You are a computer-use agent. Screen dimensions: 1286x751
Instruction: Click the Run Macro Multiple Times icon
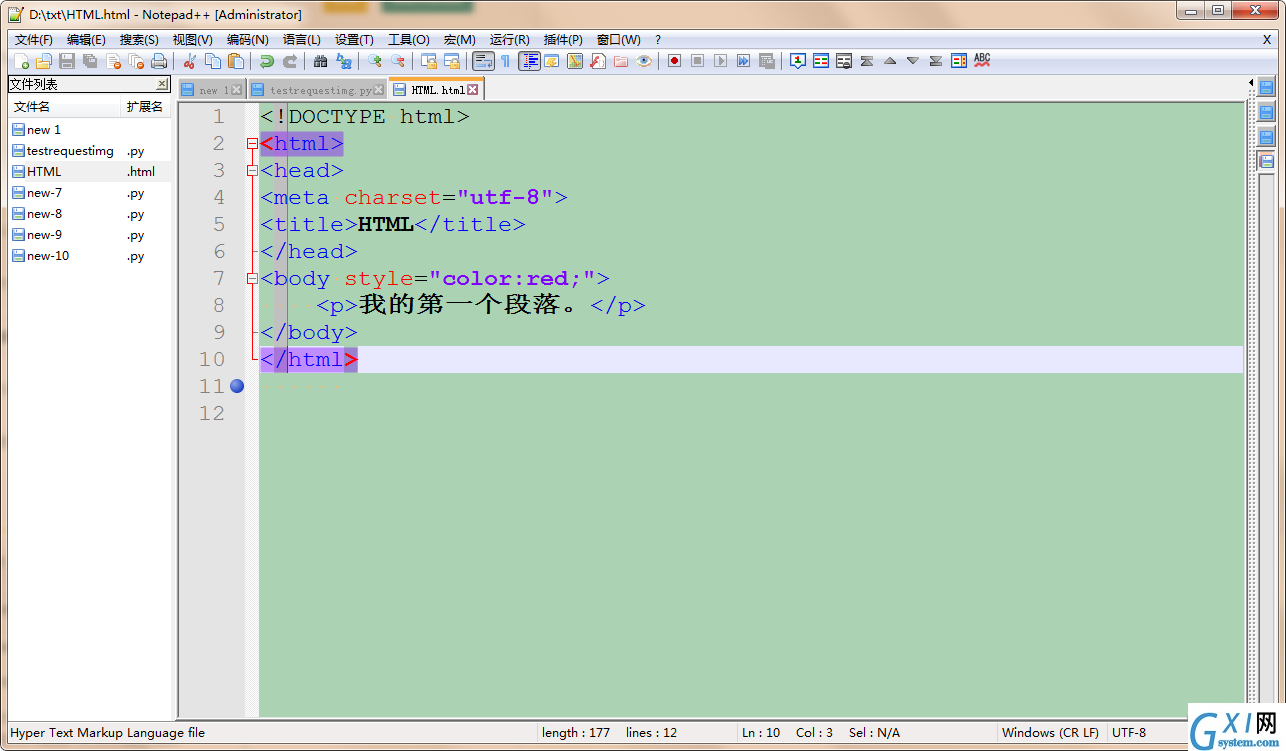tap(744, 61)
